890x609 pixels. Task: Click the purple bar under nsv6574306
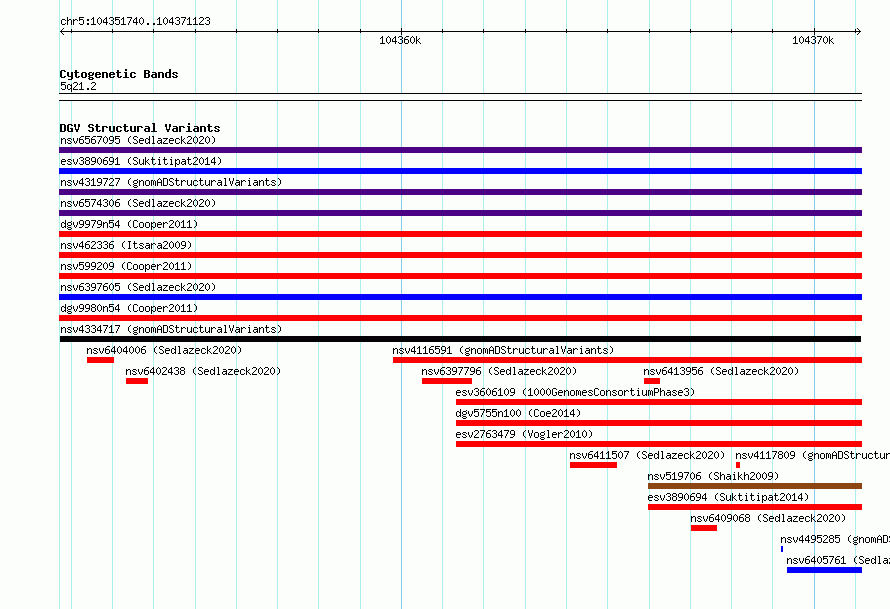pyautogui.click(x=460, y=213)
